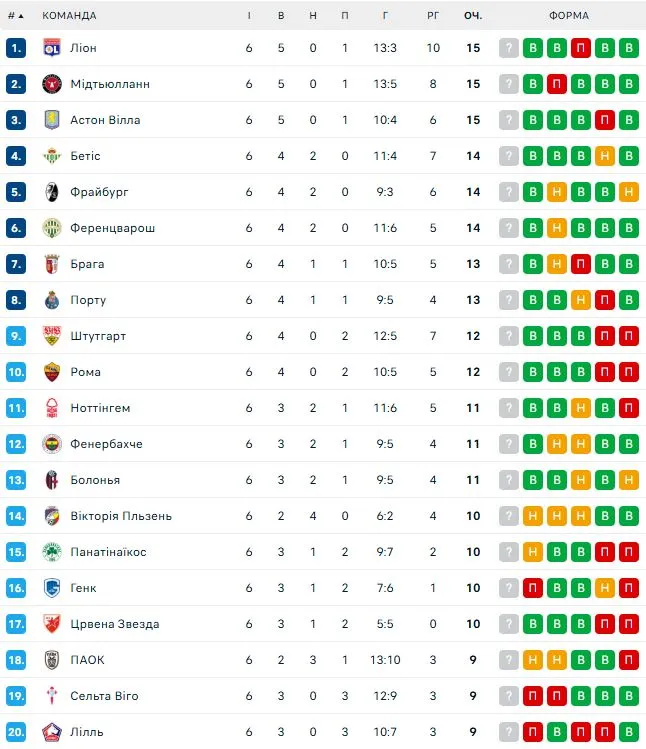Click the Panathinaikos club logo
Screen dimensions: 646x749
(x=52, y=552)
